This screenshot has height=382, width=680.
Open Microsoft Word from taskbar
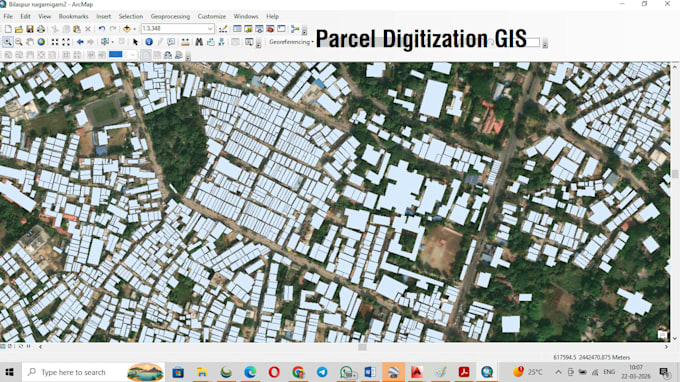(369, 372)
